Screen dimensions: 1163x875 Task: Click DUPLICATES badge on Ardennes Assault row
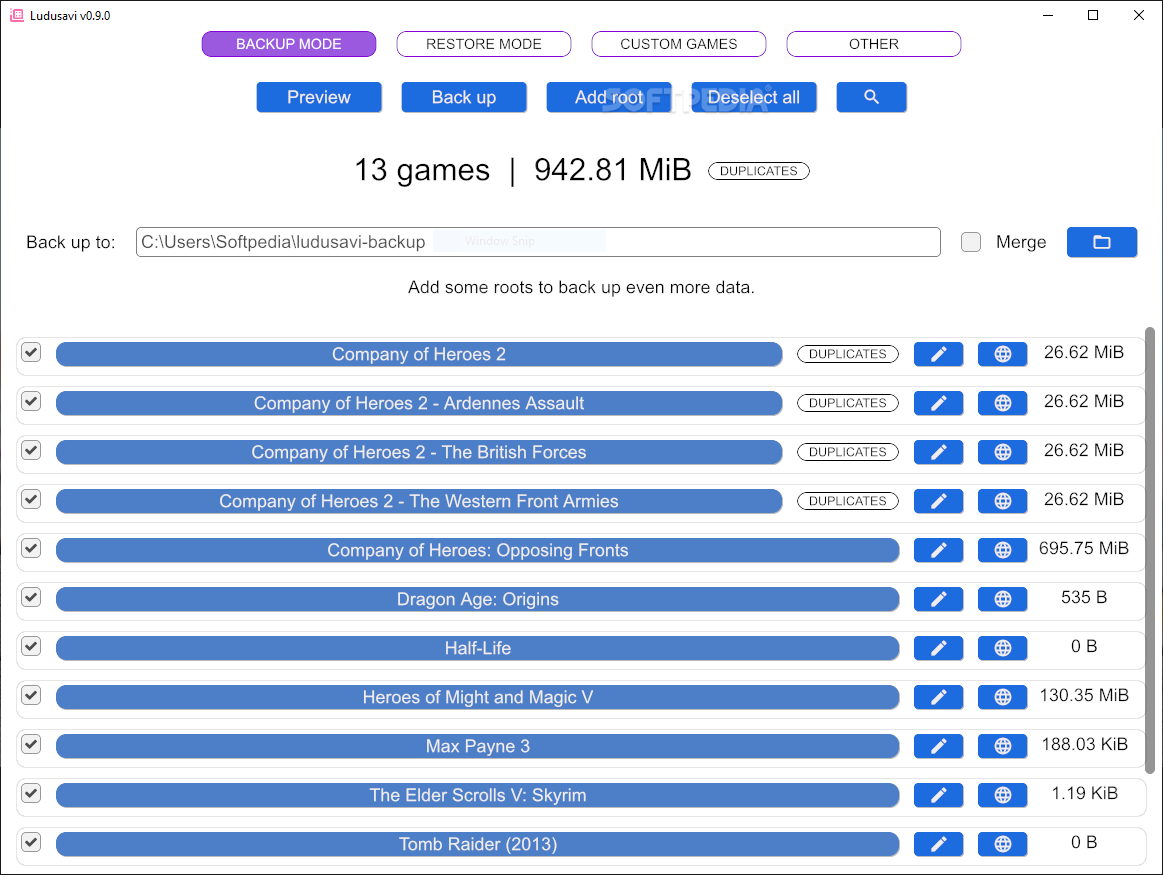[848, 403]
